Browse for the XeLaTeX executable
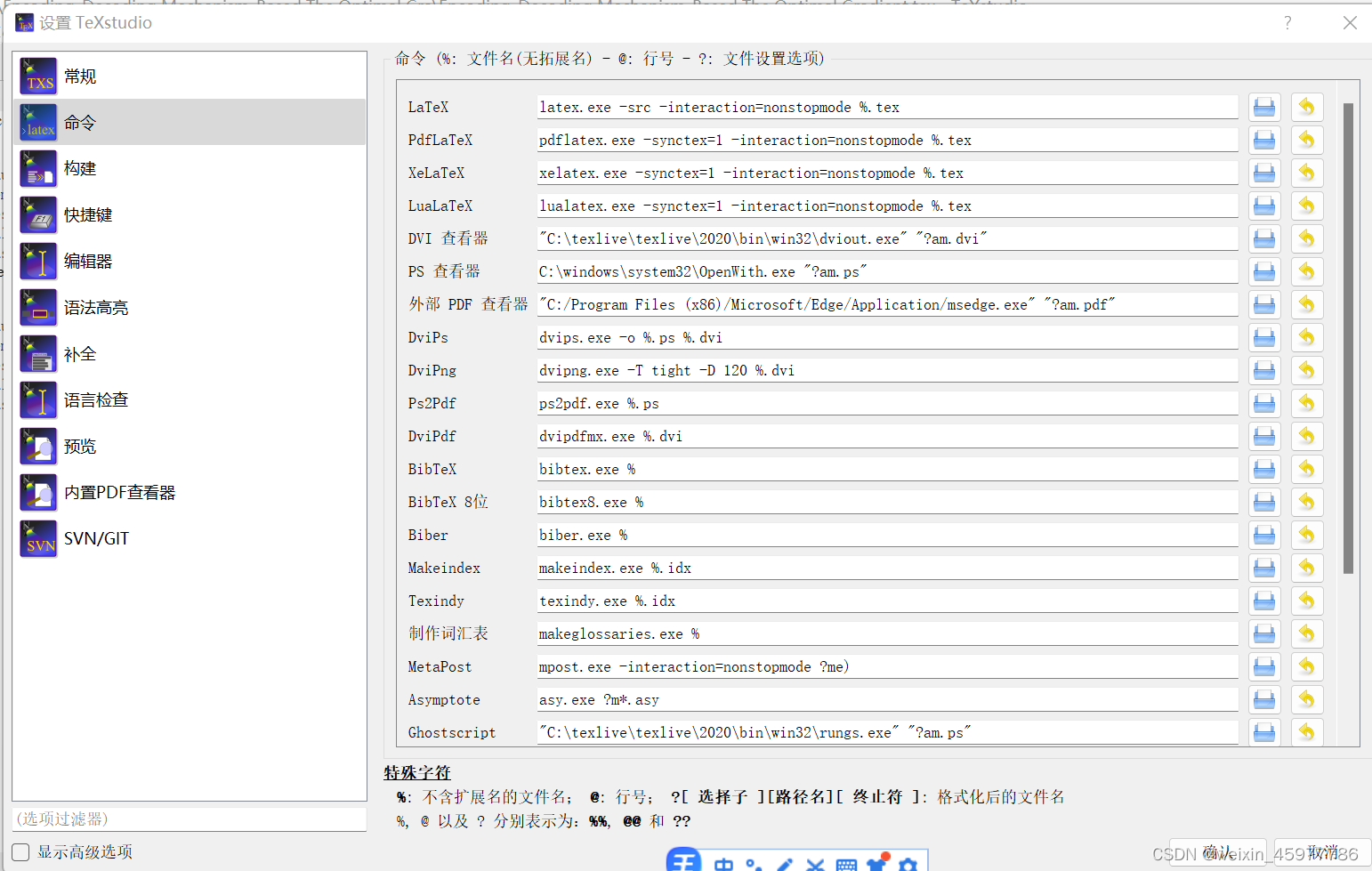 1263,173
